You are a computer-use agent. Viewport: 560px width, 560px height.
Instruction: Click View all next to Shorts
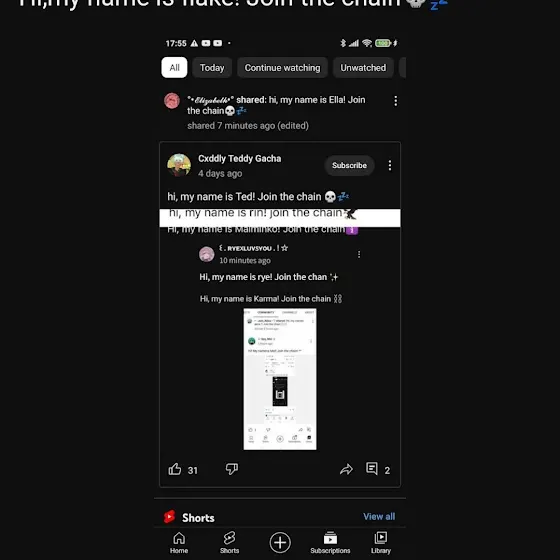point(379,516)
